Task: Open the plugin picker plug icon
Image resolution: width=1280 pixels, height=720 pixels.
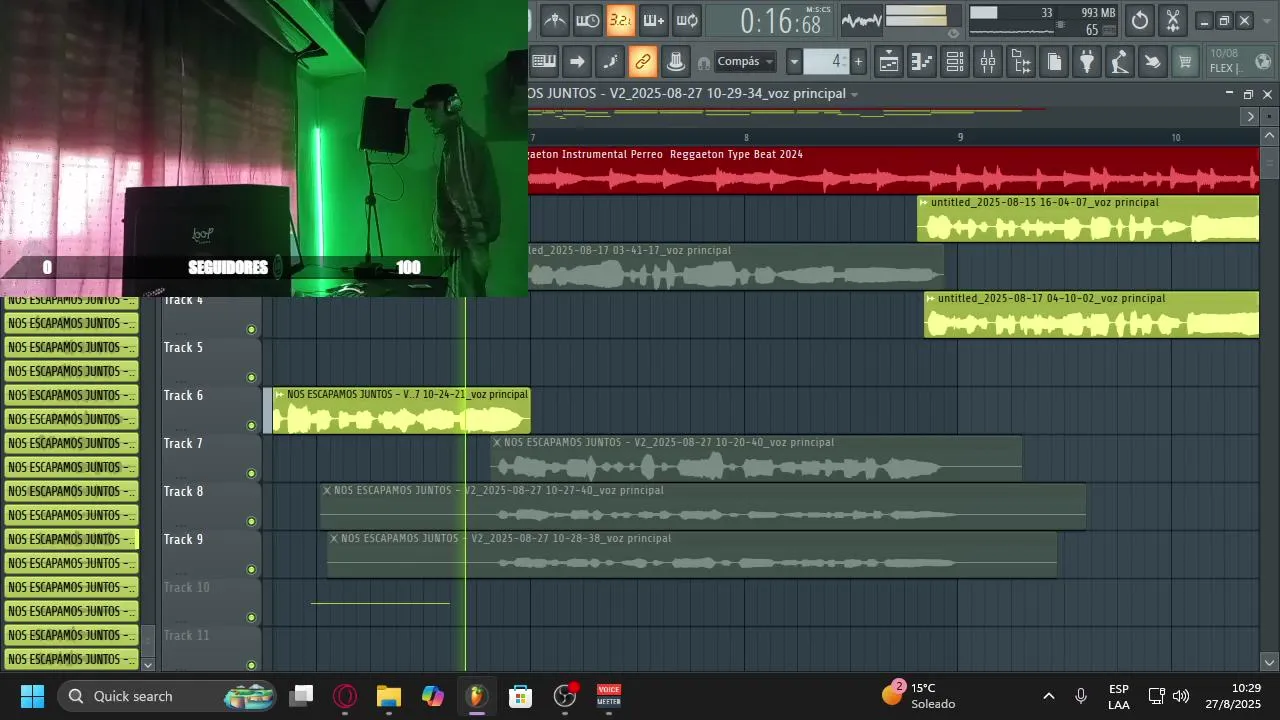Action: (1087, 62)
